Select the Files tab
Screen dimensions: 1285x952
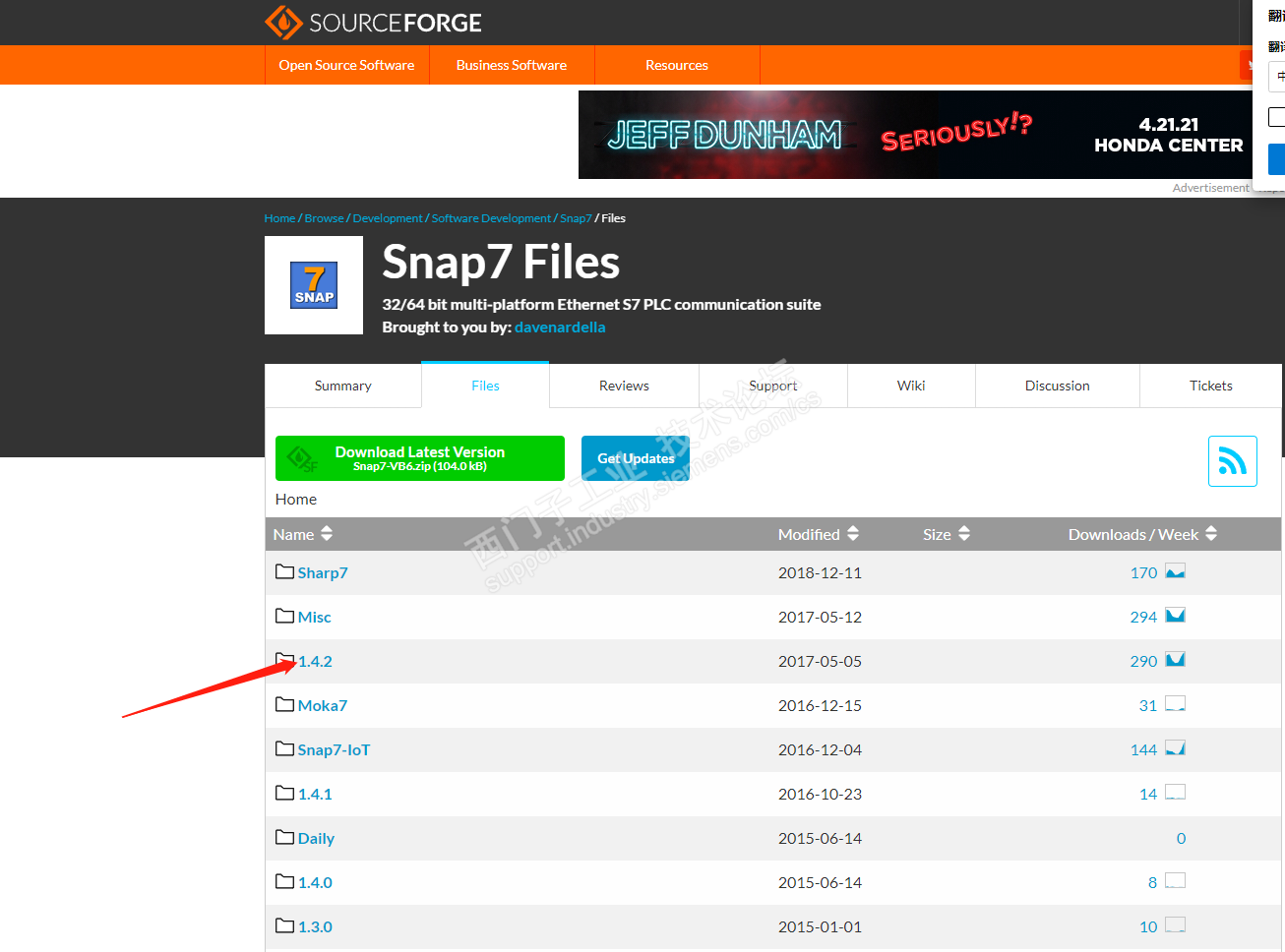485,386
